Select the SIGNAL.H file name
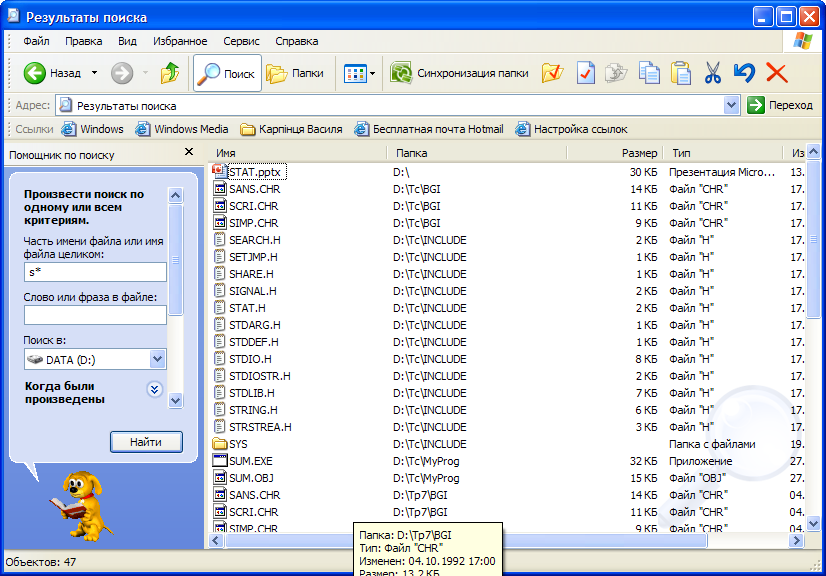This screenshot has height=576, width=826. (x=253, y=291)
